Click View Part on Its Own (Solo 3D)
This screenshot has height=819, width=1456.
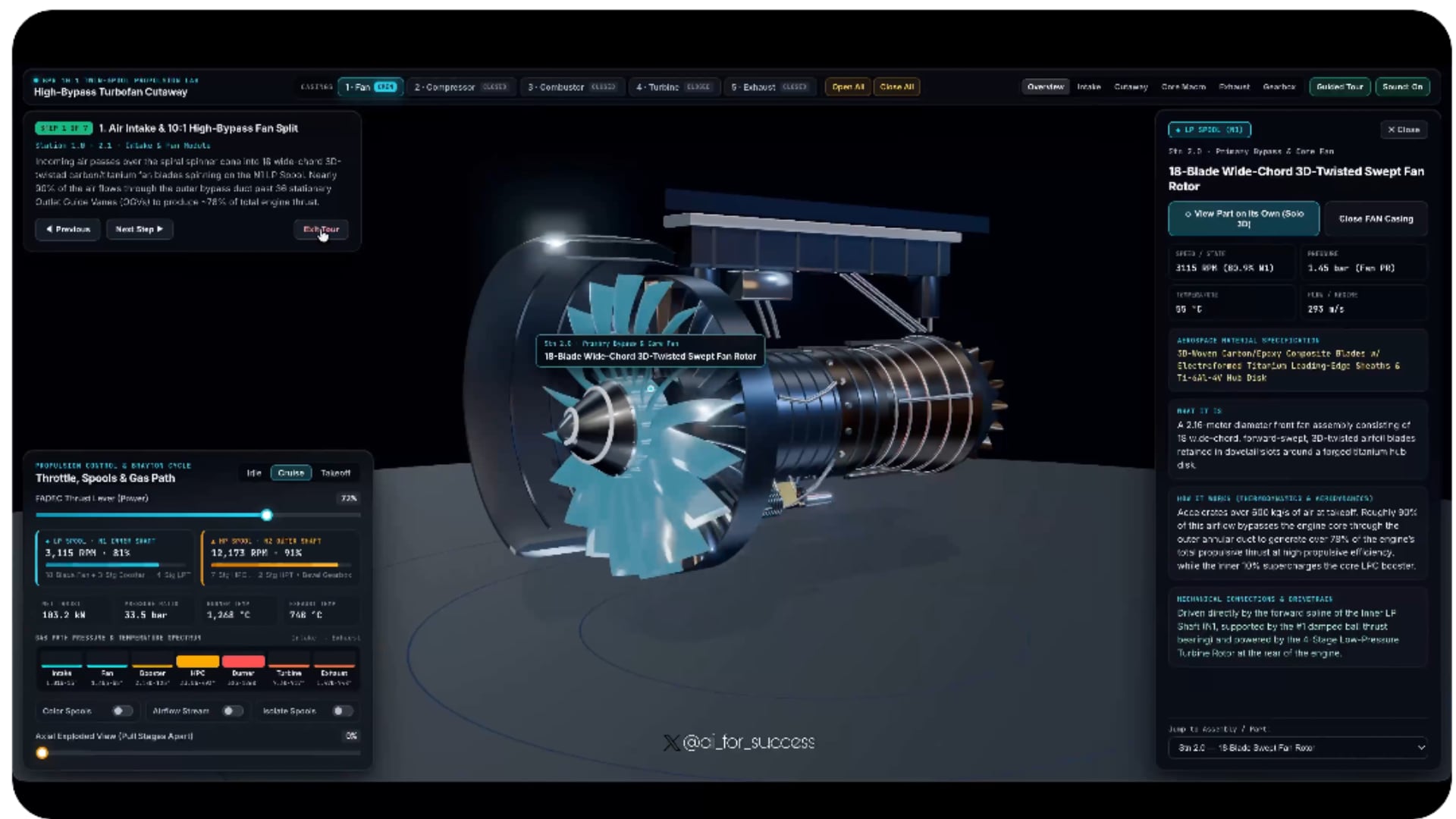coord(1244,218)
